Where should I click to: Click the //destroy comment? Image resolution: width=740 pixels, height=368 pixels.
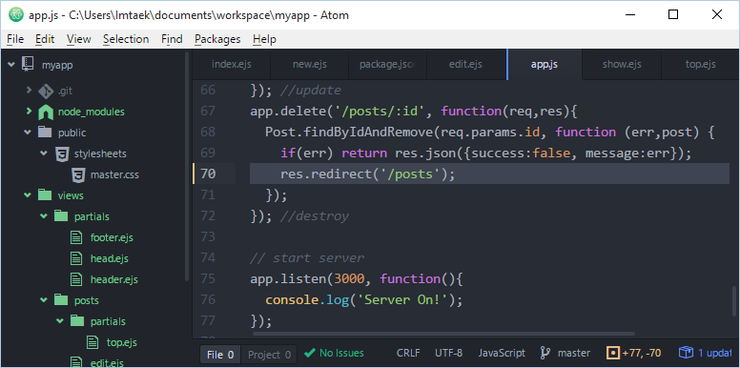click(314, 217)
